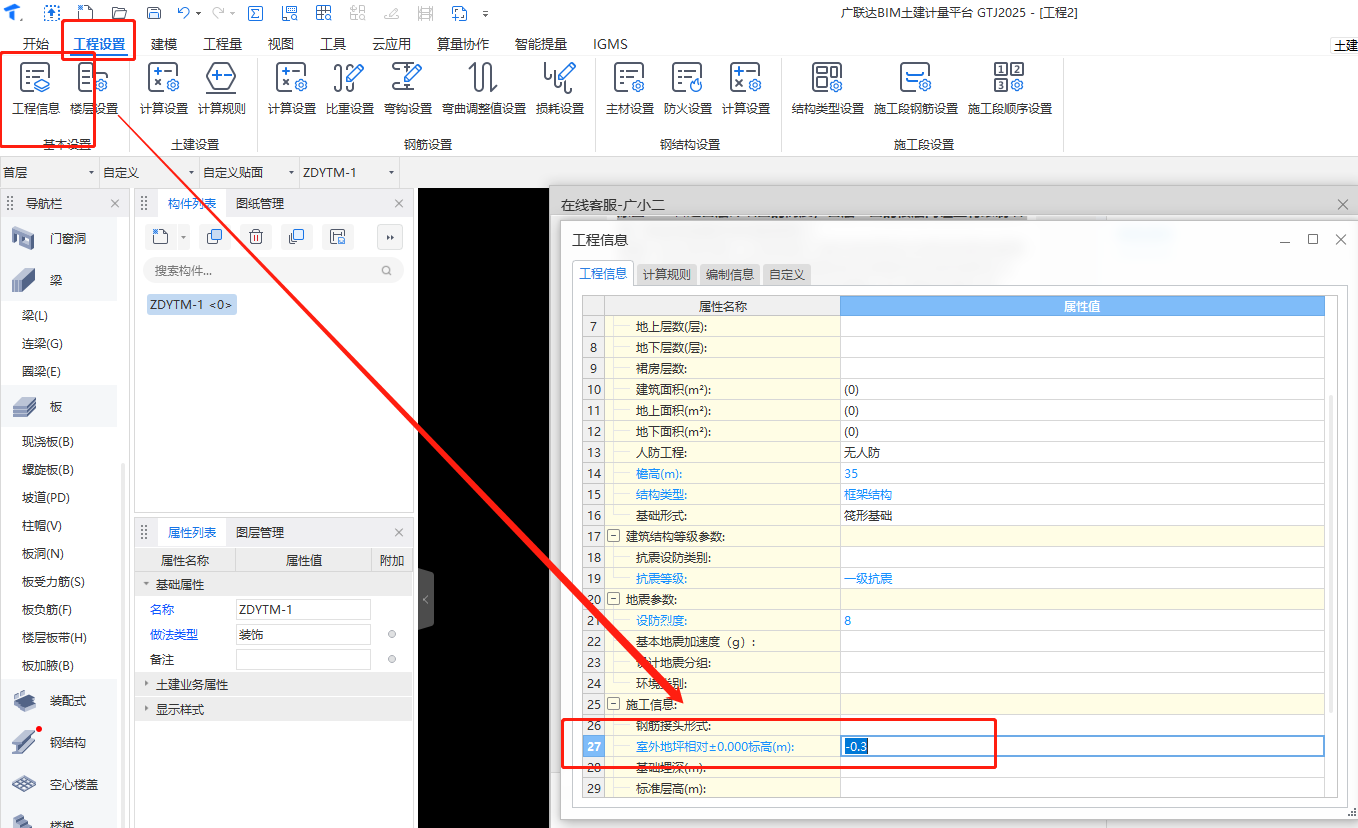The height and width of the screenshot is (828, 1358).
Task: Select 板受力筋(S) in the navigation bar
Action: pos(53,581)
